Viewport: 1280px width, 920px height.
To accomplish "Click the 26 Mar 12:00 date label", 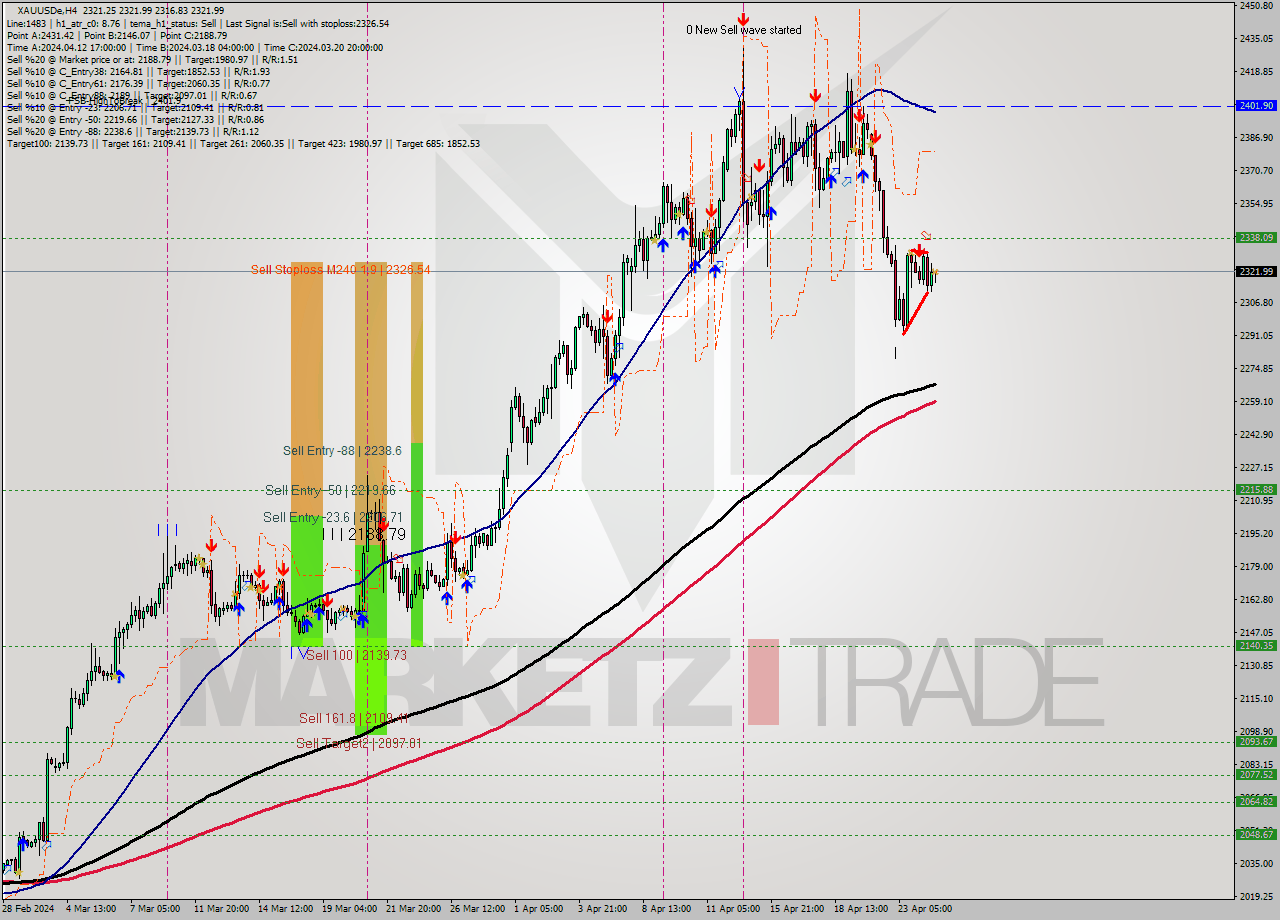I will (477, 909).
